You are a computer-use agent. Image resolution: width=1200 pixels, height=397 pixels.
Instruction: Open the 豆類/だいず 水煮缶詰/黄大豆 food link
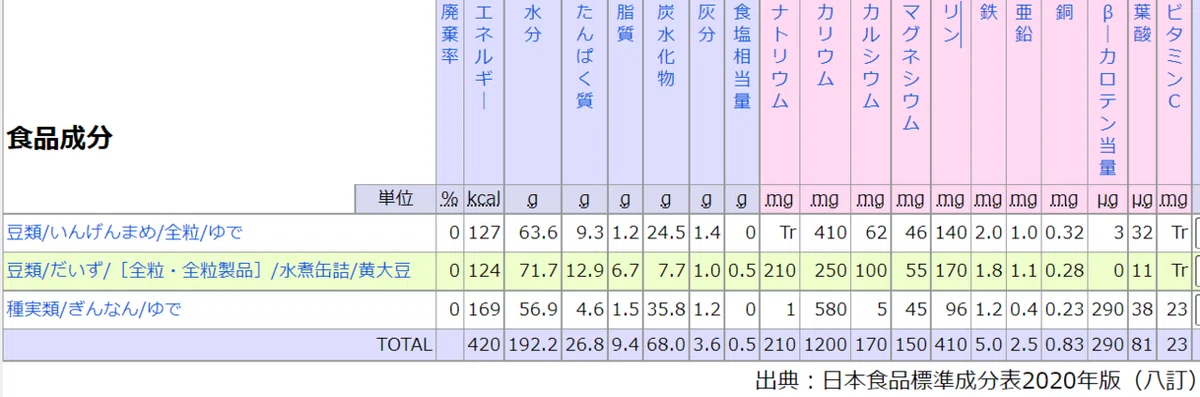[x=208, y=271]
